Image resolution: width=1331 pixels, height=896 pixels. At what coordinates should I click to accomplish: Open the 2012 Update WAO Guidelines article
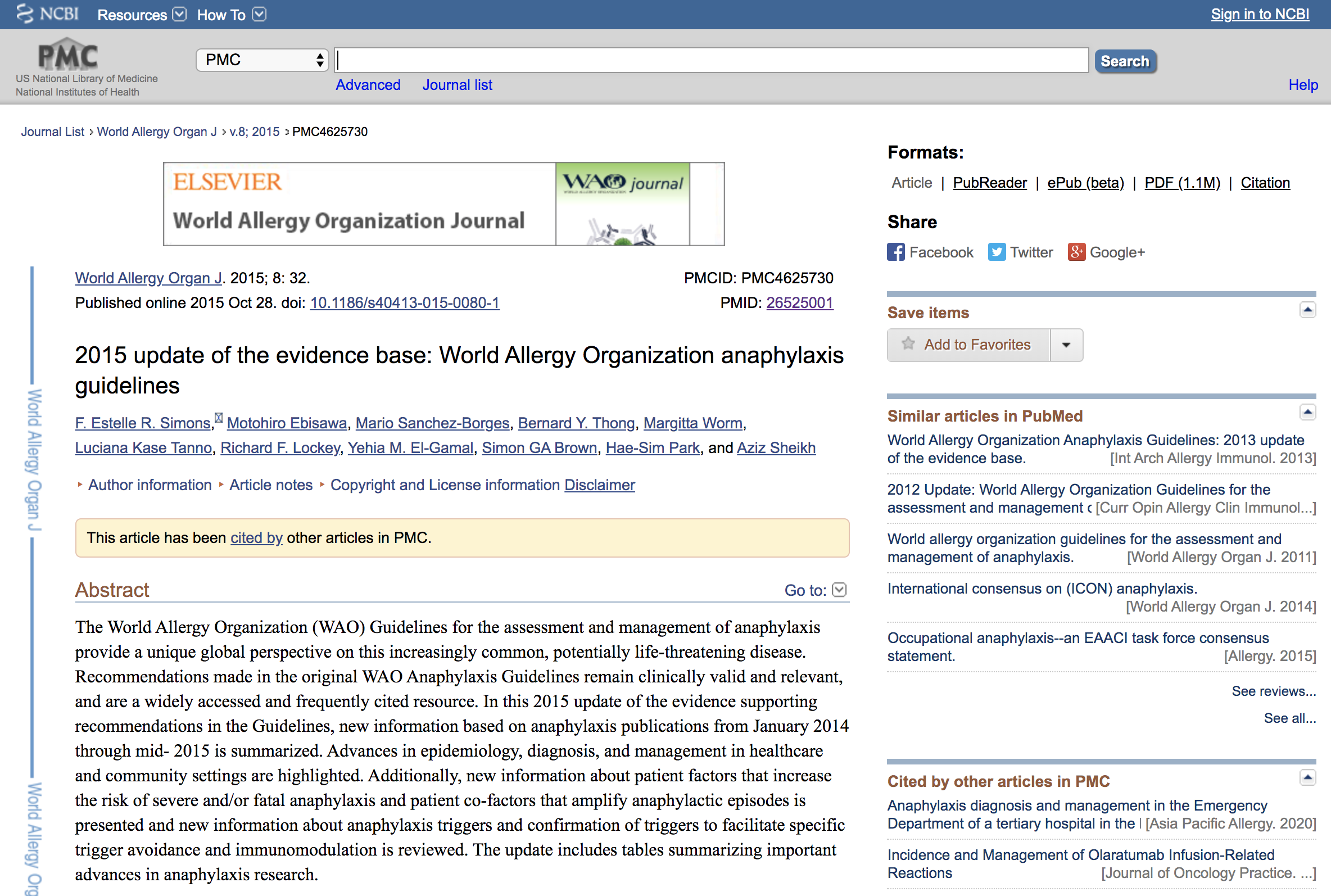[x=1078, y=498]
